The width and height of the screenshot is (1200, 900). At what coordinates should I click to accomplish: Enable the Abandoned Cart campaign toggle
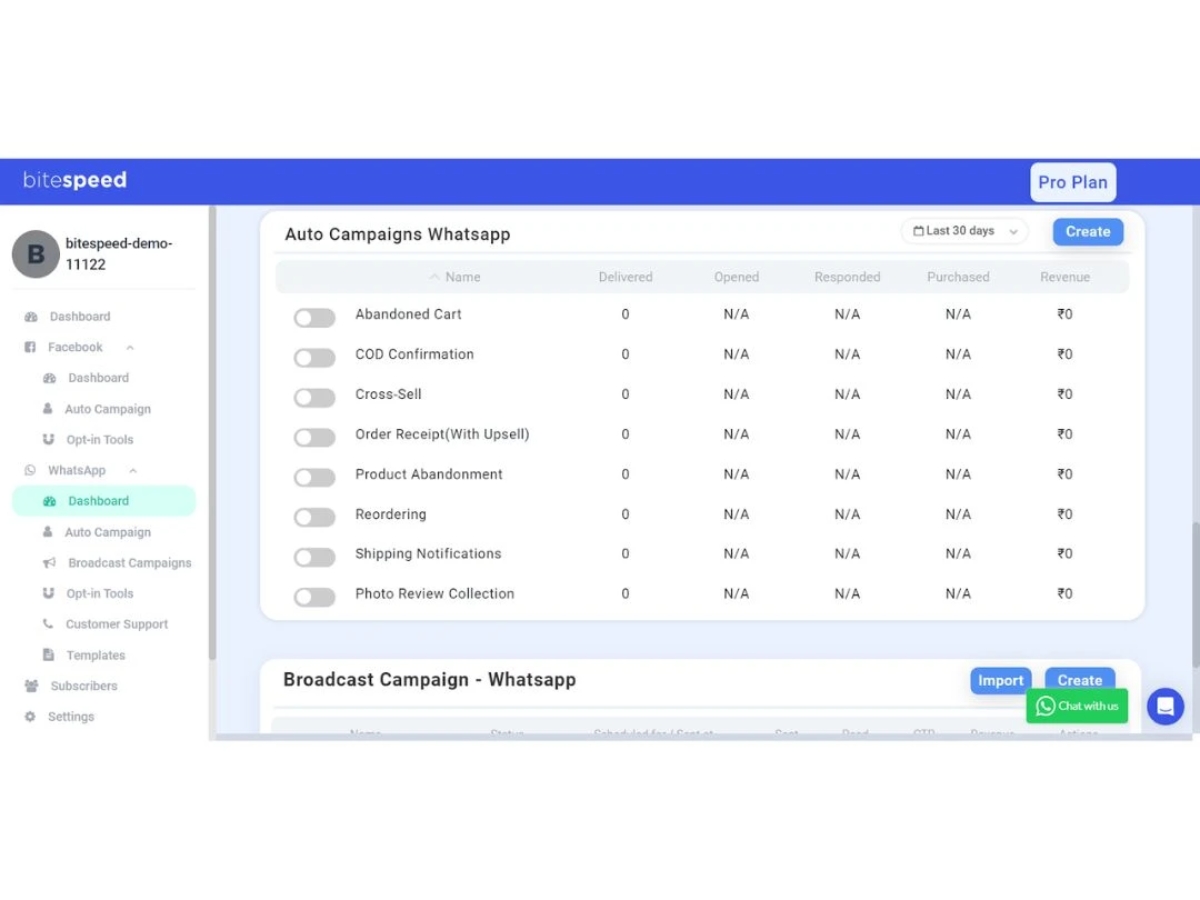(314, 318)
